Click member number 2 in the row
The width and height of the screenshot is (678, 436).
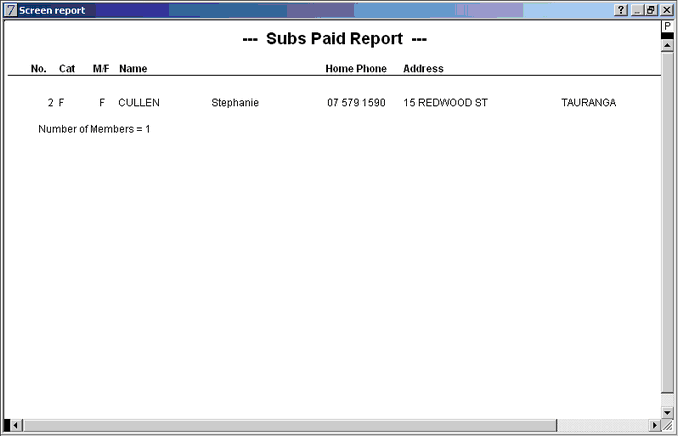pyautogui.click(x=51, y=103)
